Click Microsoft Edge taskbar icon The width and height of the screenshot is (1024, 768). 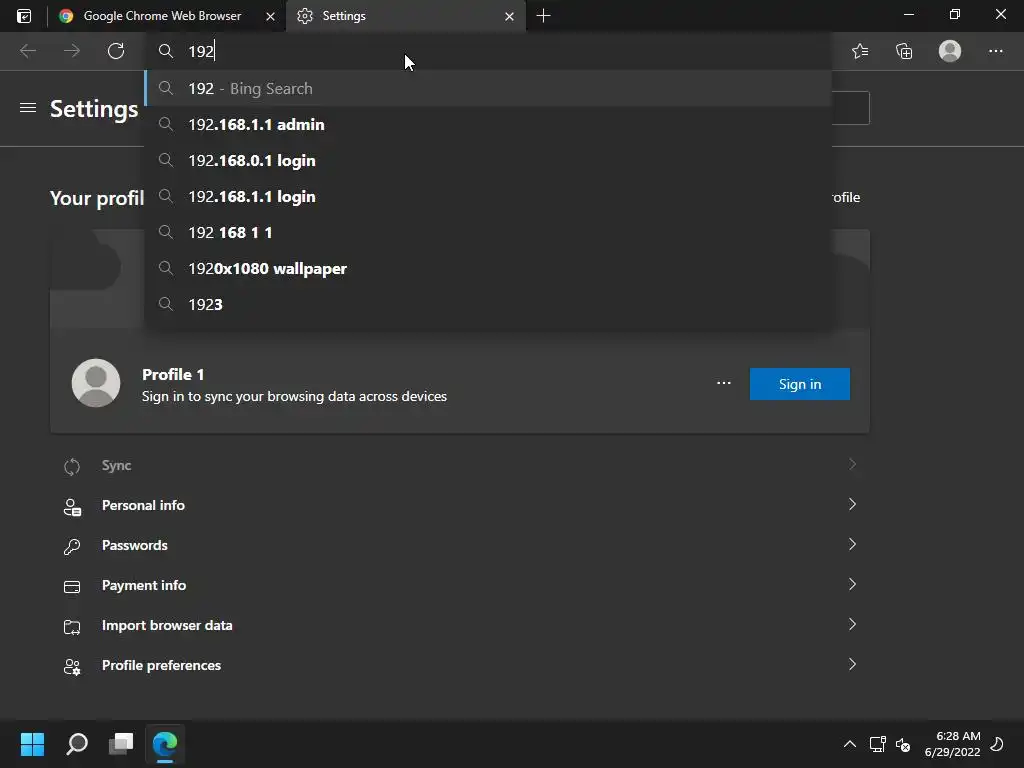pos(165,744)
